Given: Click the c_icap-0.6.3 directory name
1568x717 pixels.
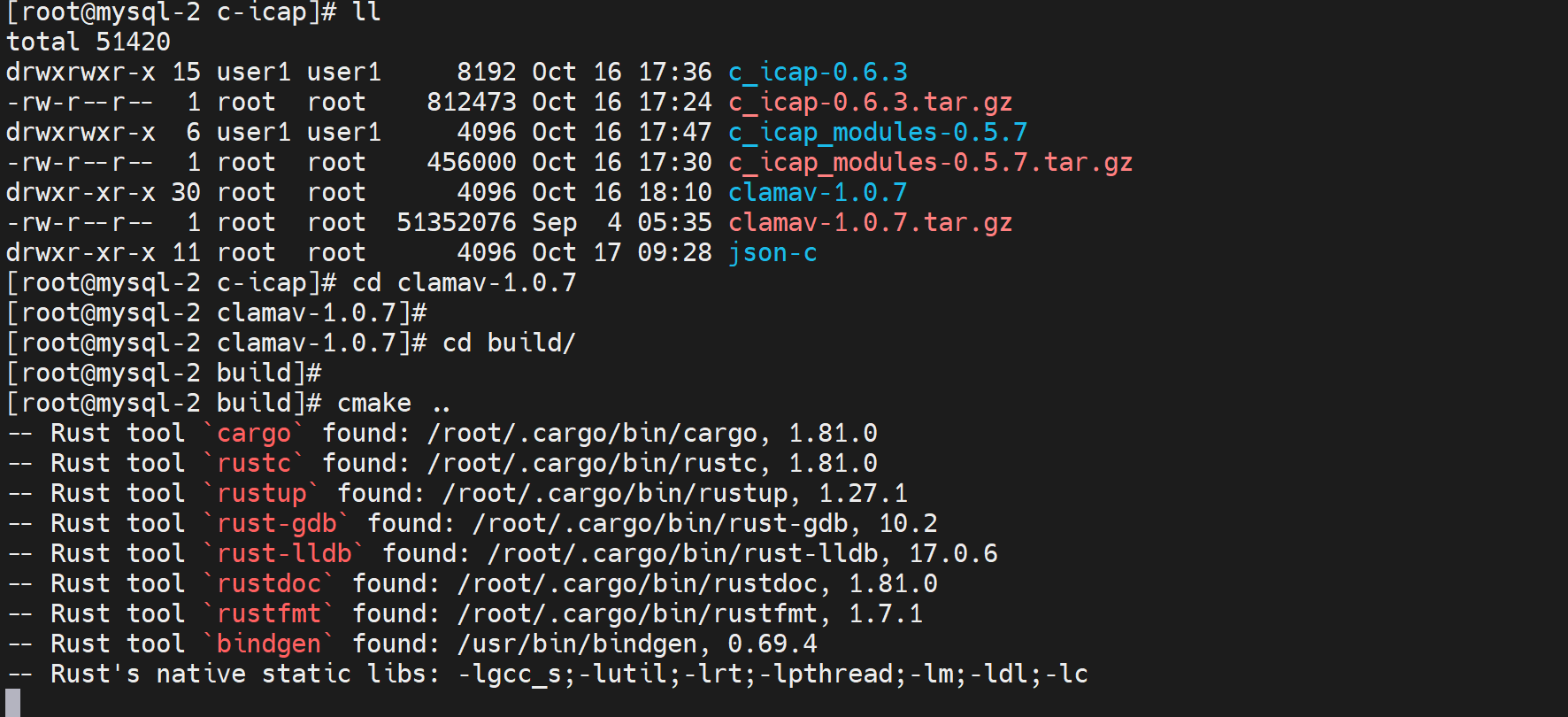Looking at the screenshot, I should pyautogui.click(x=818, y=73).
